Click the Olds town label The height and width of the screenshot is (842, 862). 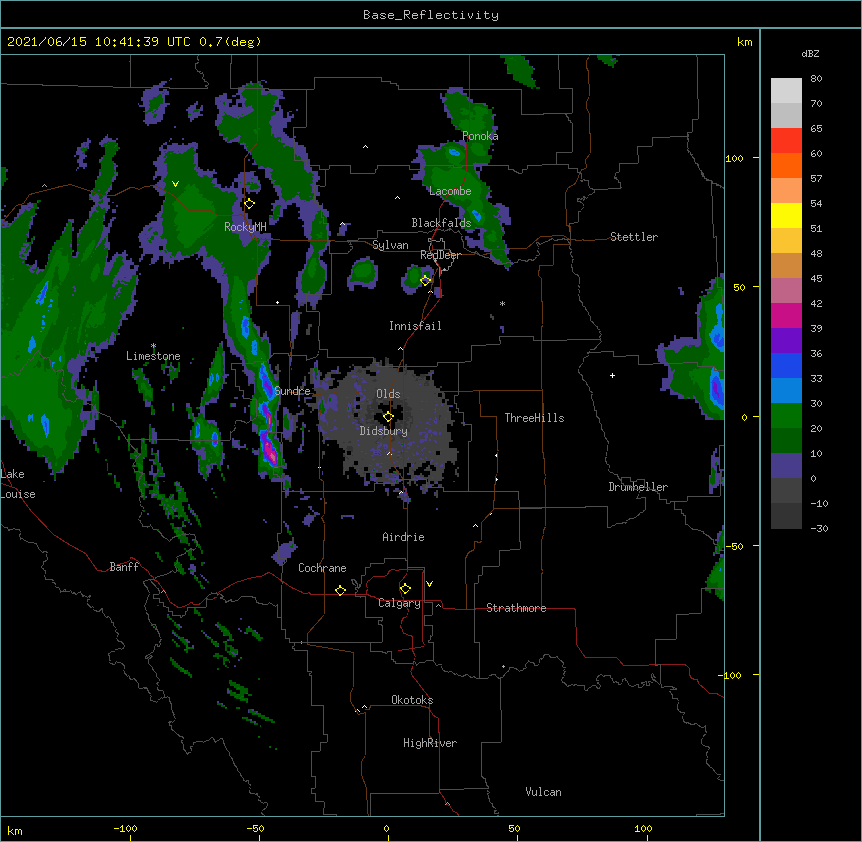click(388, 394)
